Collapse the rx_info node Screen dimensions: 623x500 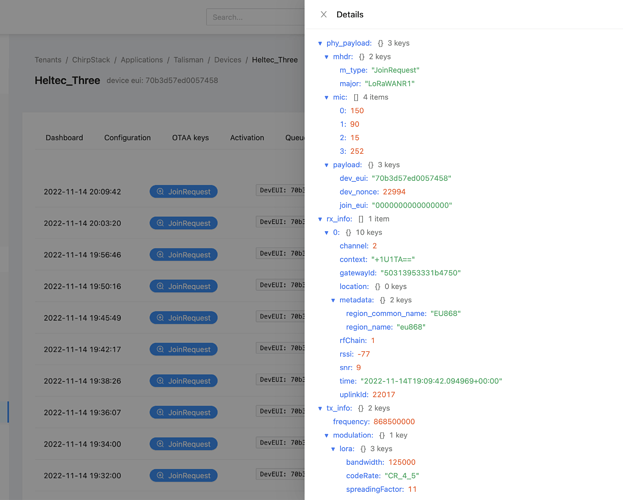pos(320,219)
